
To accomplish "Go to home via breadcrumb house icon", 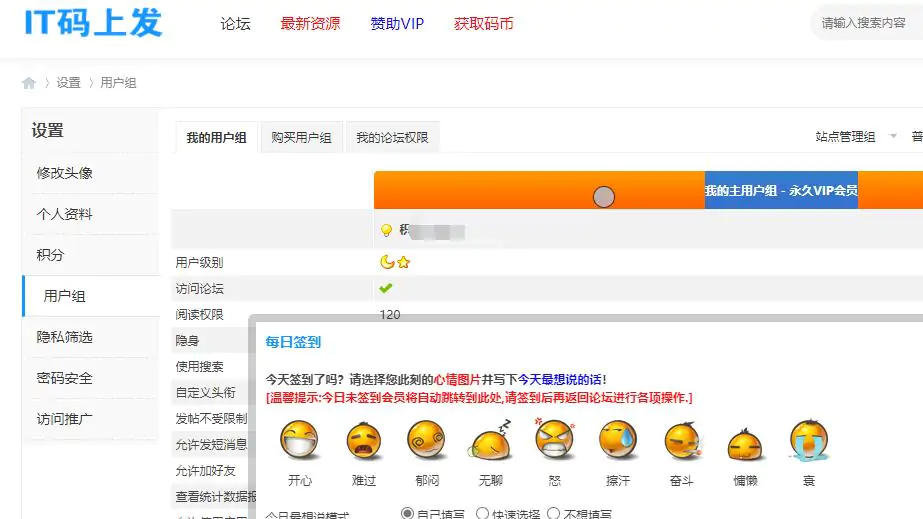I will [29, 83].
